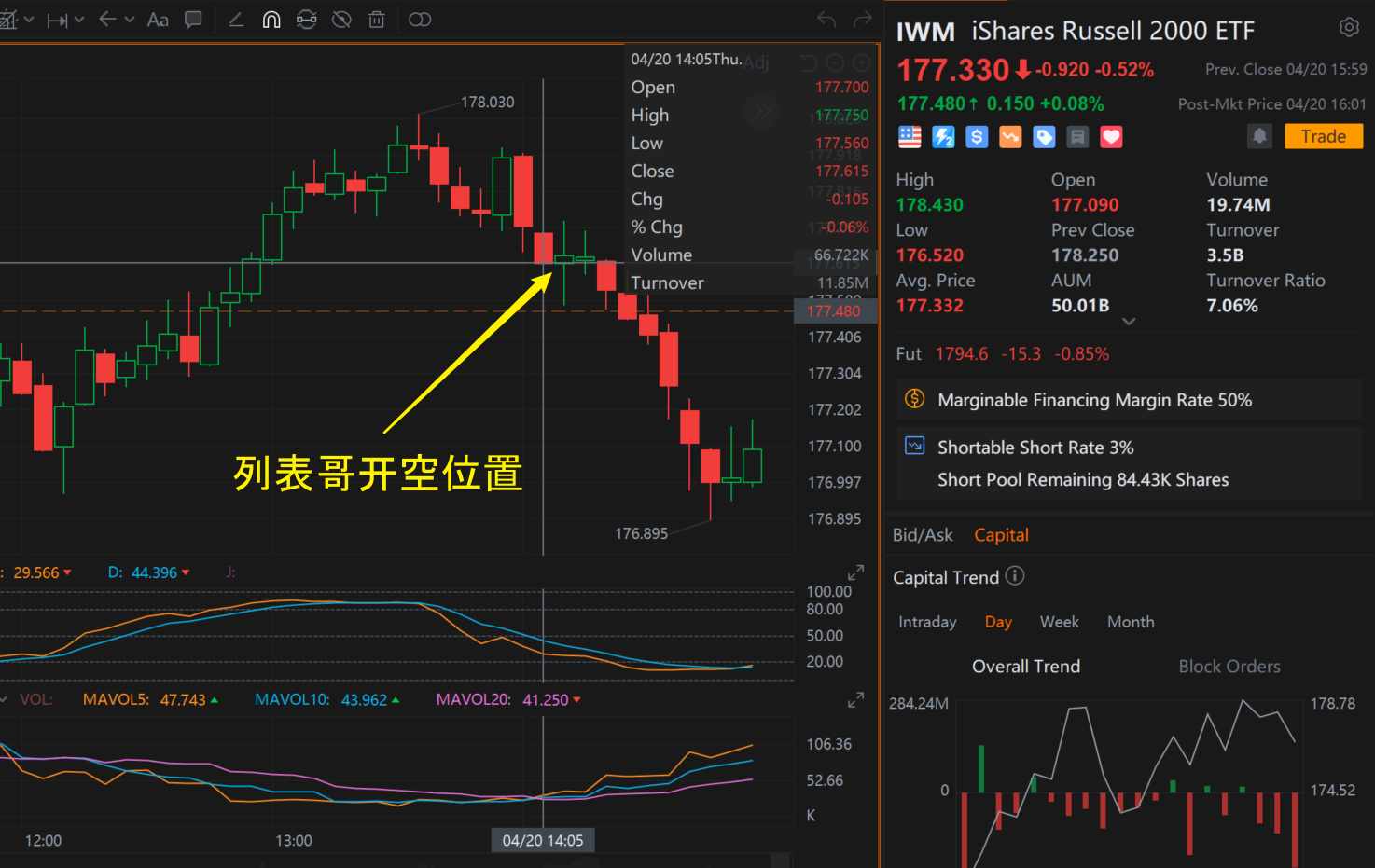Click the lightning Level 2 icon

(943, 137)
